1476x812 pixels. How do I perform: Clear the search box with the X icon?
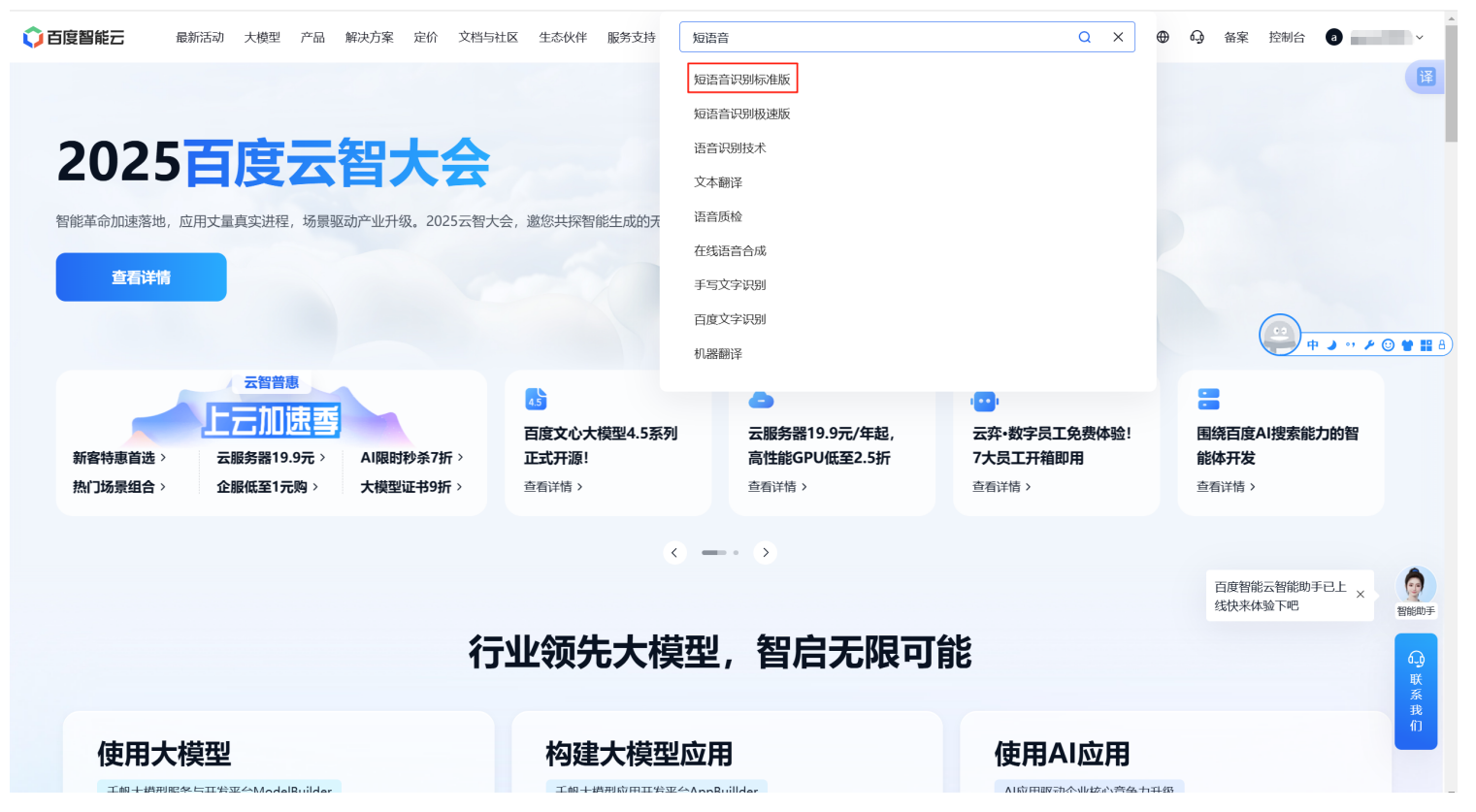1118,37
